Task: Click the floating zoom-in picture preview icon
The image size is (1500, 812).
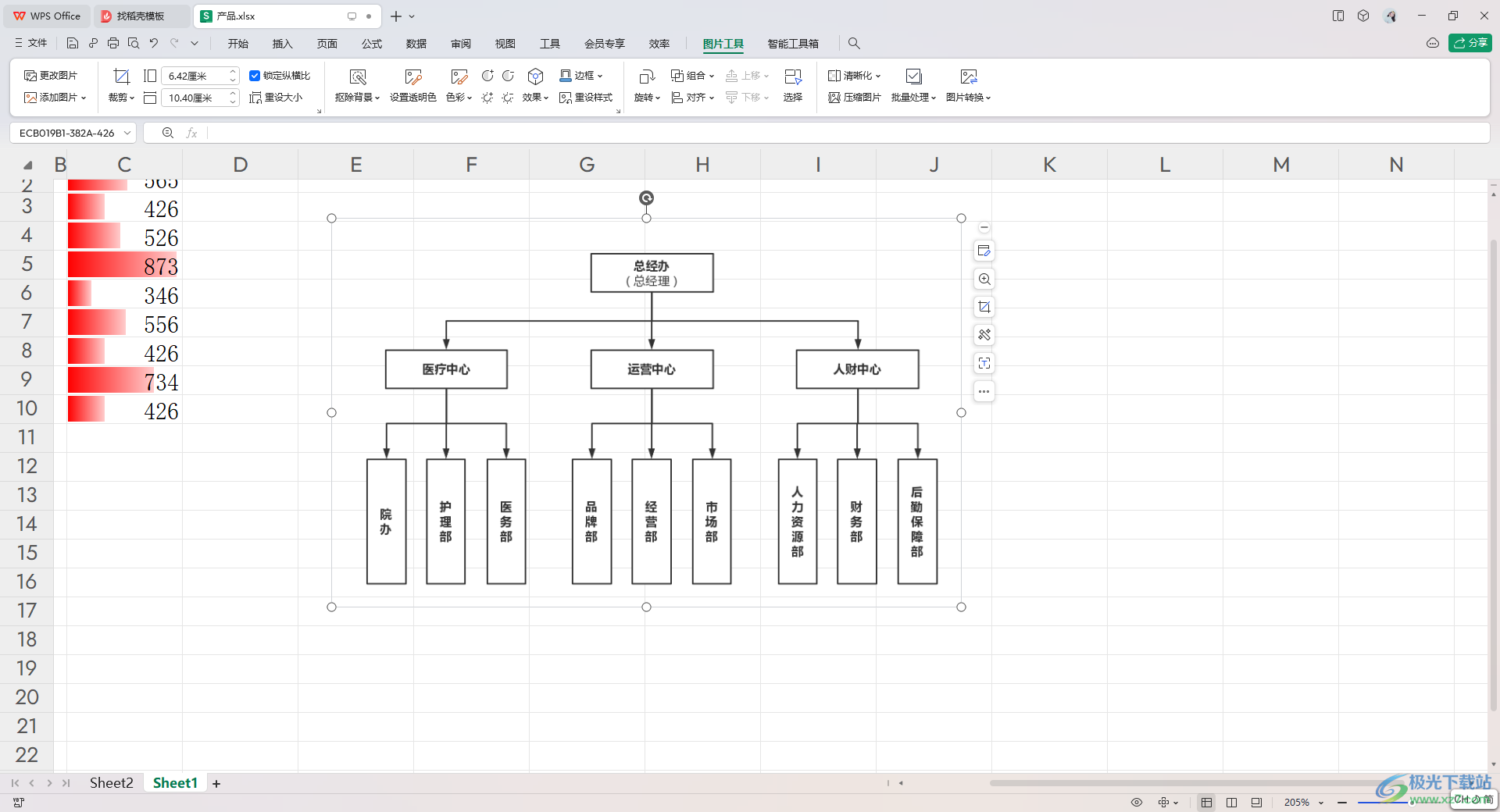Action: coord(984,279)
